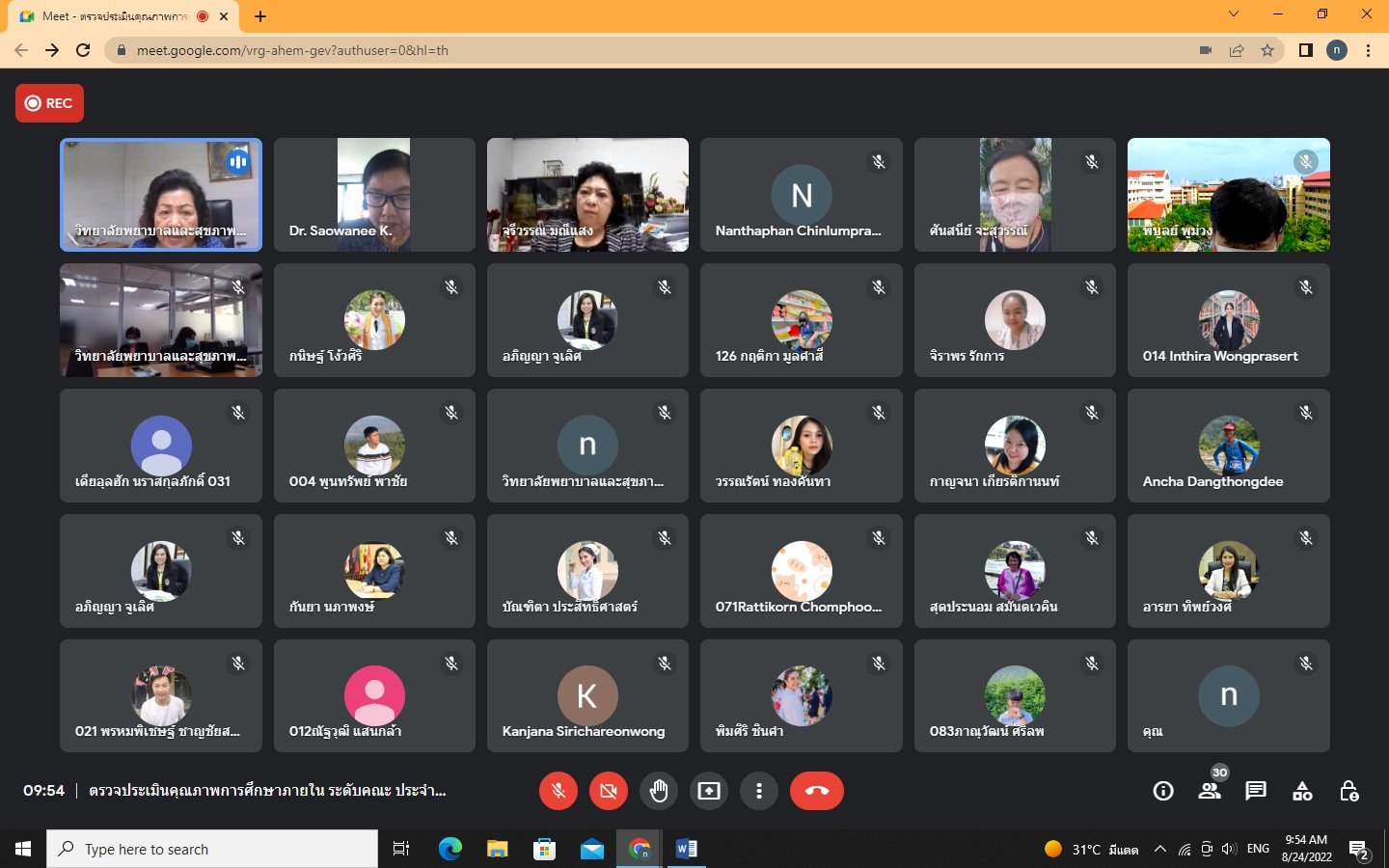
Task: Open host controls lock icon
Action: coord(1348,791)
